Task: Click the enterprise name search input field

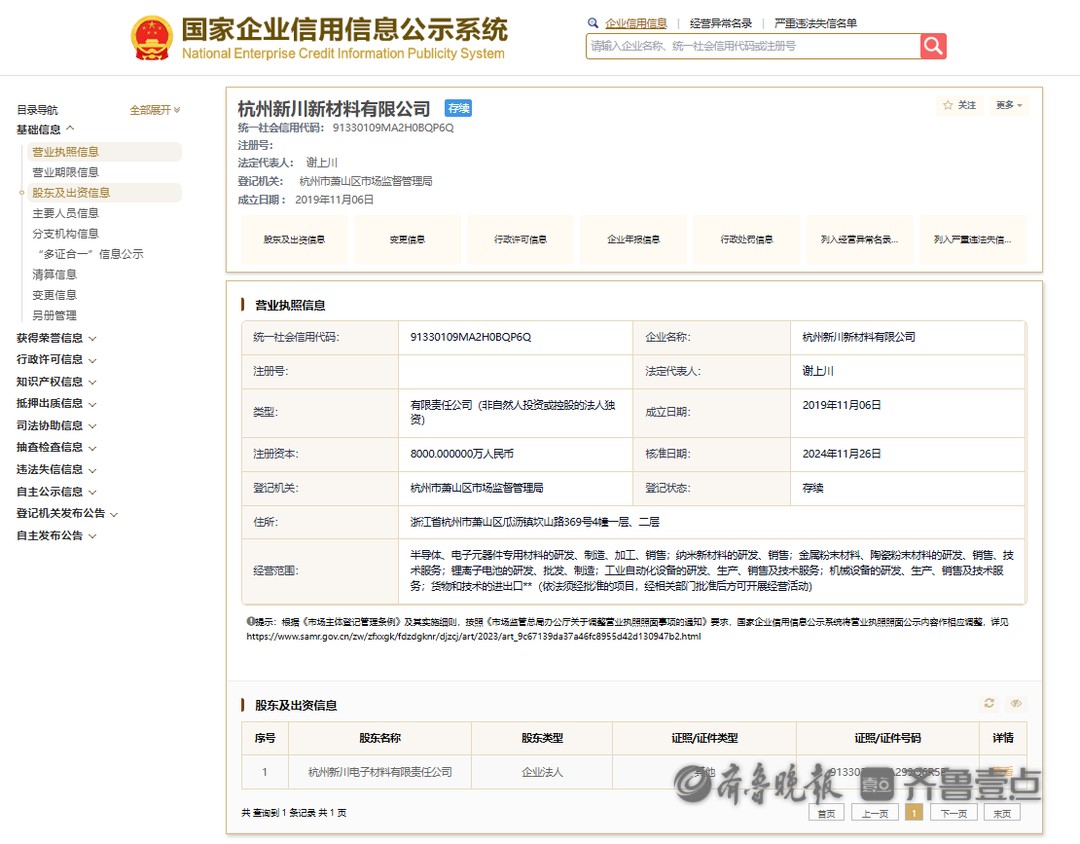Action: pos(752,46)
